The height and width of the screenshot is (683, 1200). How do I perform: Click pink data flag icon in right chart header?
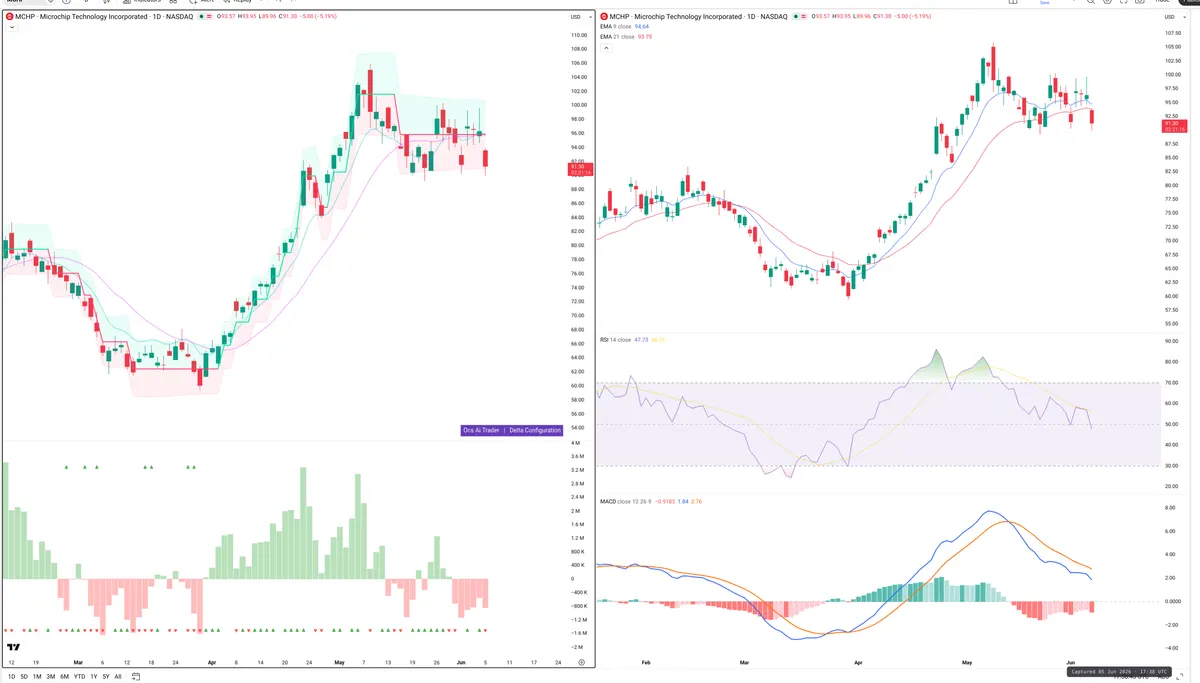(x=804, y=17)
